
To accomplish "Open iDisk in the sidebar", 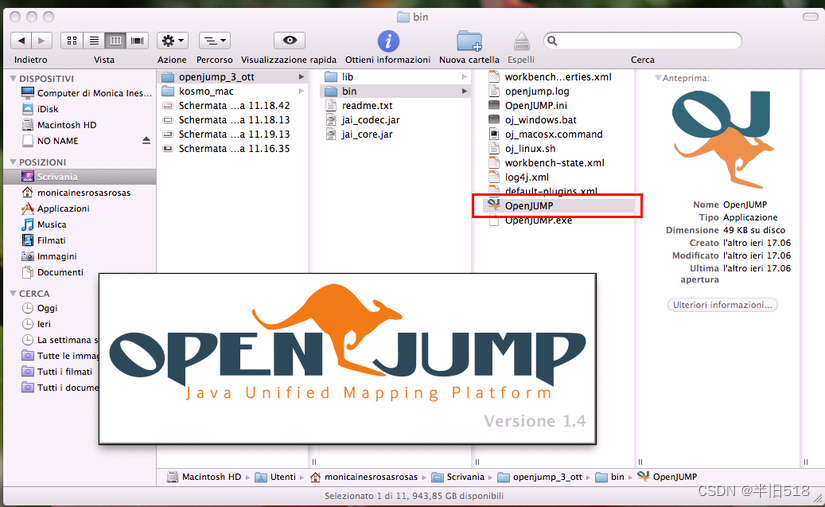I will [x=40, y=109].
